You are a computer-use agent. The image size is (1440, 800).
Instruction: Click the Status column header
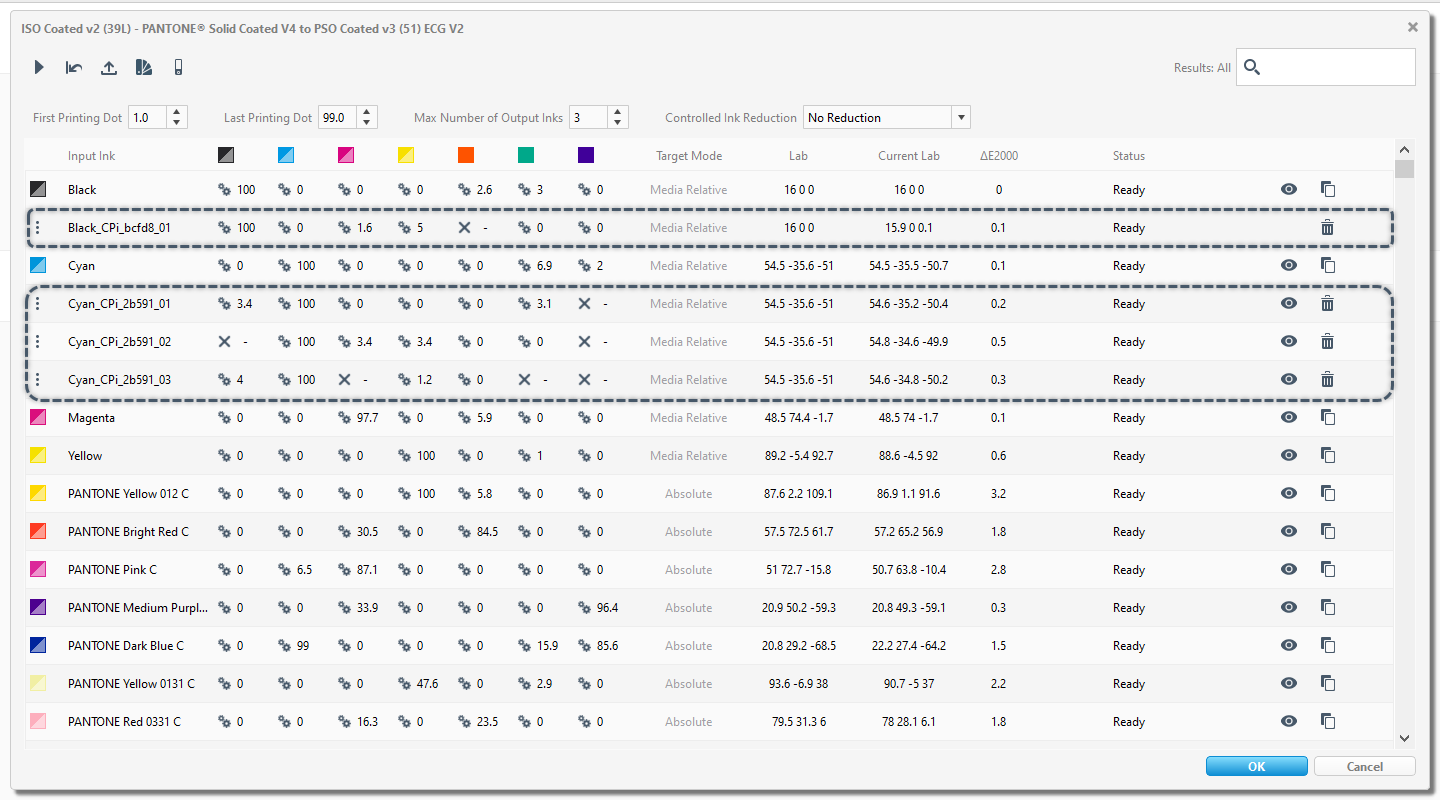coord(1129,155)
